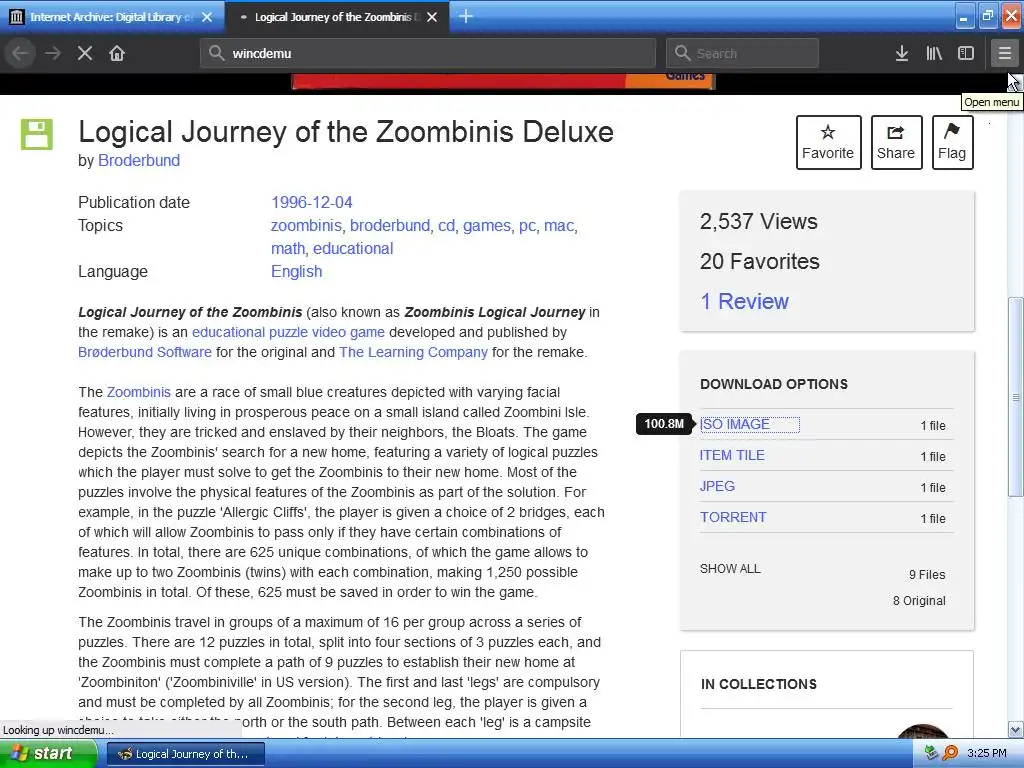
Task: Select the Logical Journey taskbar button
Action: pos(185,754)
